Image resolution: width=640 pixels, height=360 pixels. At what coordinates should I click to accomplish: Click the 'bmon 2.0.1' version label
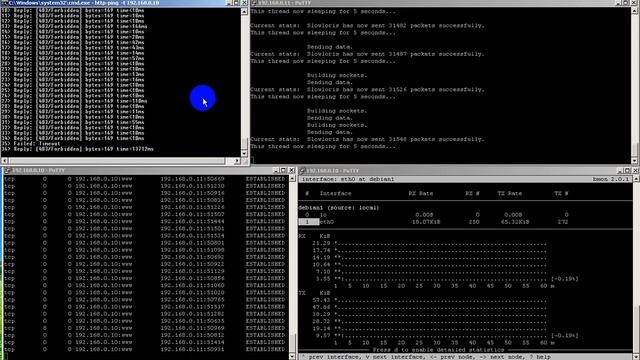click(x=611, y=179)
